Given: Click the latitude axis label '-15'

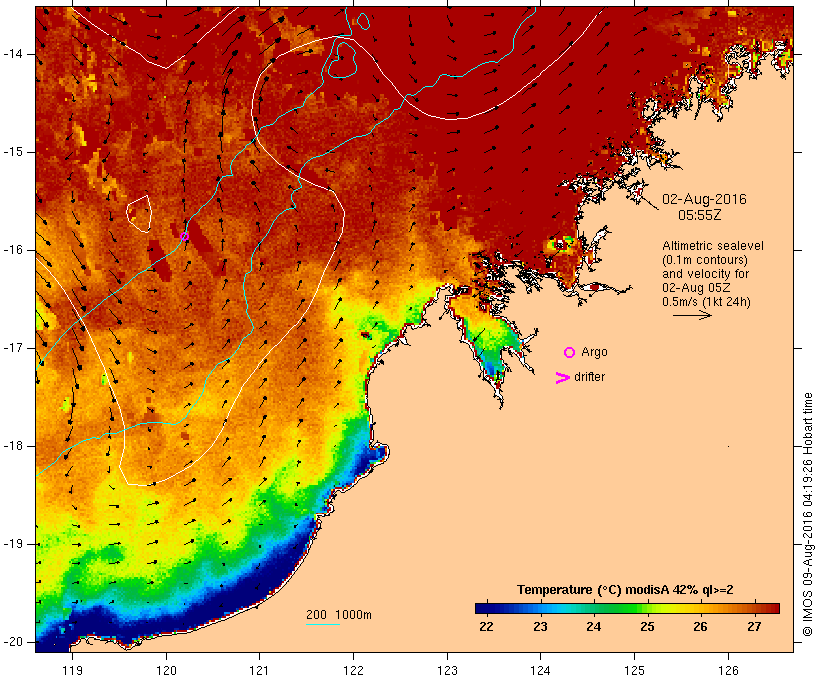Looking at the screenshot, I should click(x=13, y=152).
